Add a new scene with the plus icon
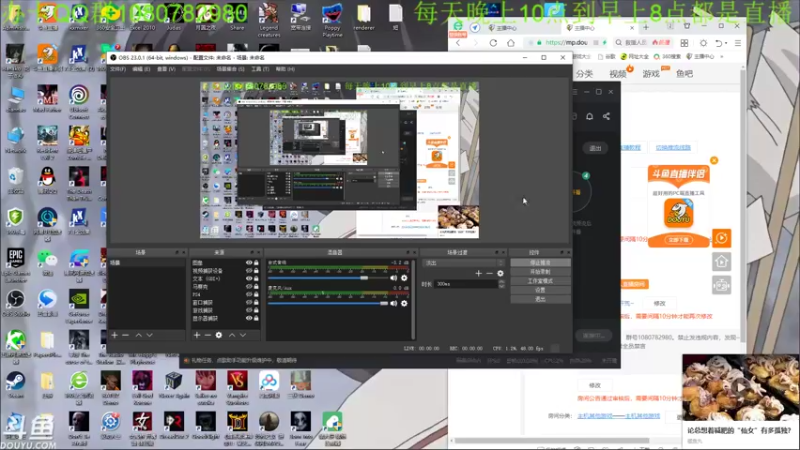800x450 pixels. (x=114, y=335)
